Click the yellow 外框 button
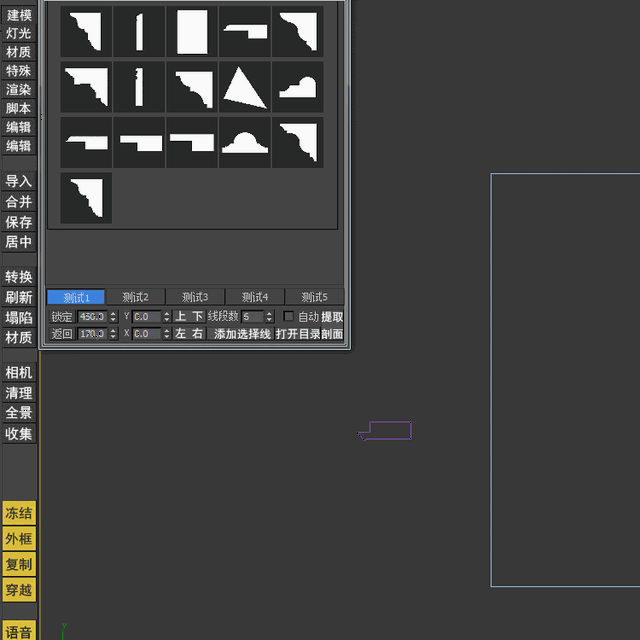Screen dimensions: 640x640 click(19, 539)
